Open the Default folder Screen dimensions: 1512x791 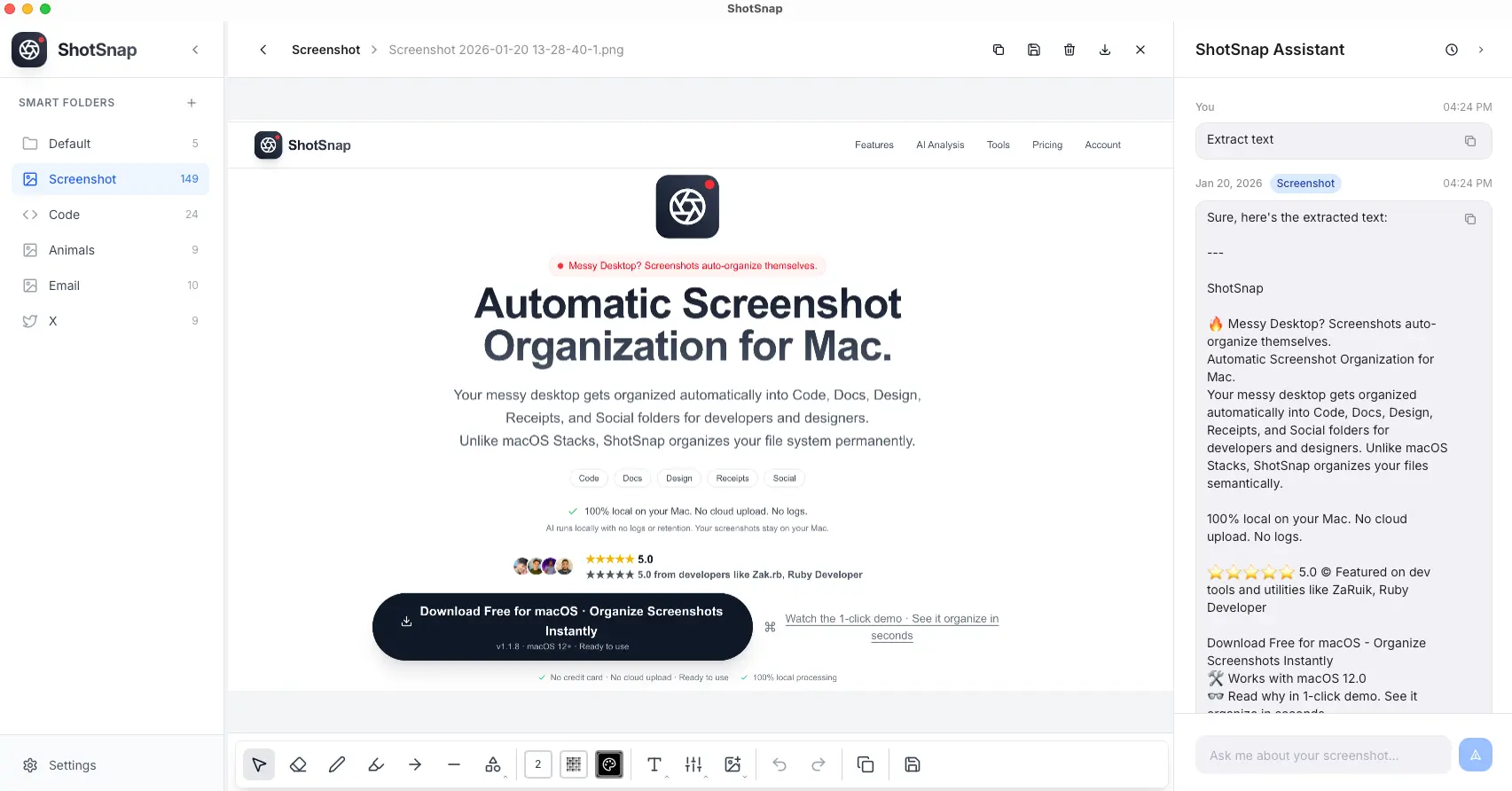tap(111, 144)
